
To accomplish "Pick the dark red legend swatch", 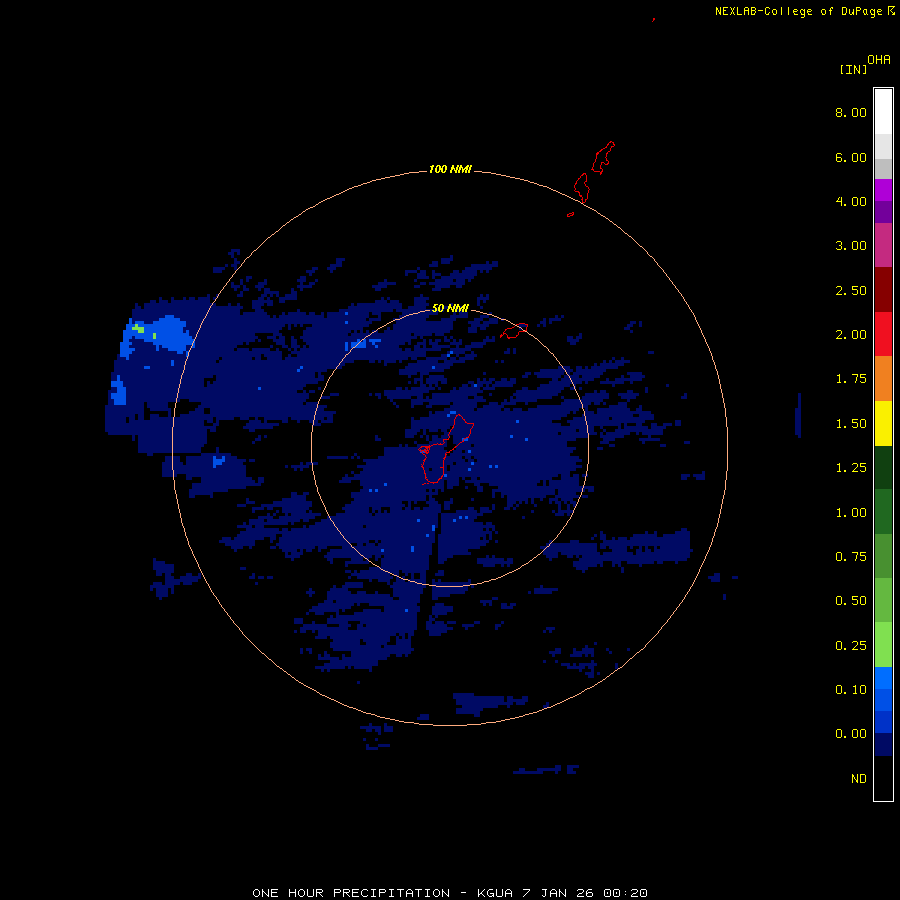I will tap(883, 290).
